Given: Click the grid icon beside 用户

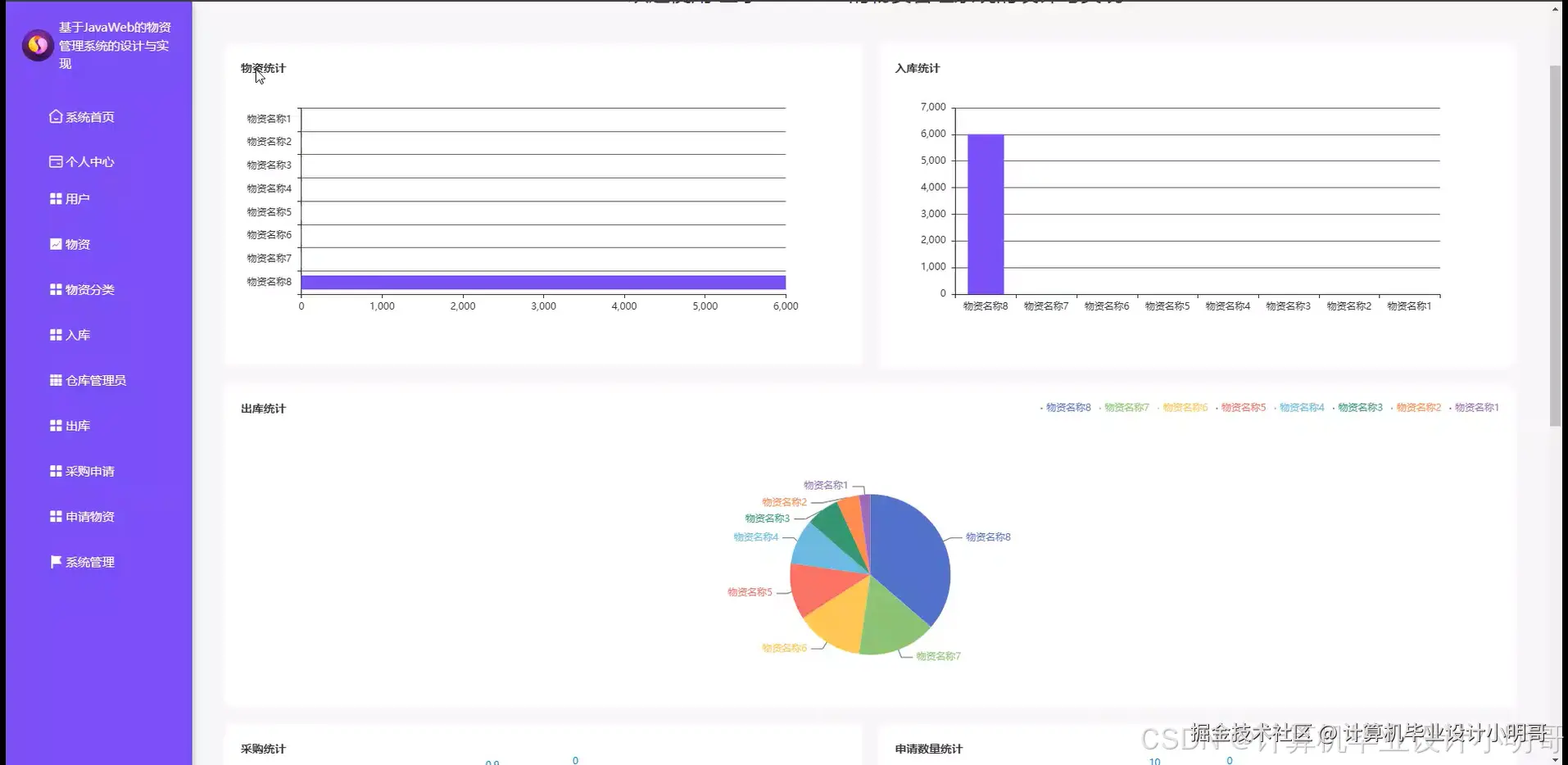Looking at the screenshot, I should coord(56,198).
